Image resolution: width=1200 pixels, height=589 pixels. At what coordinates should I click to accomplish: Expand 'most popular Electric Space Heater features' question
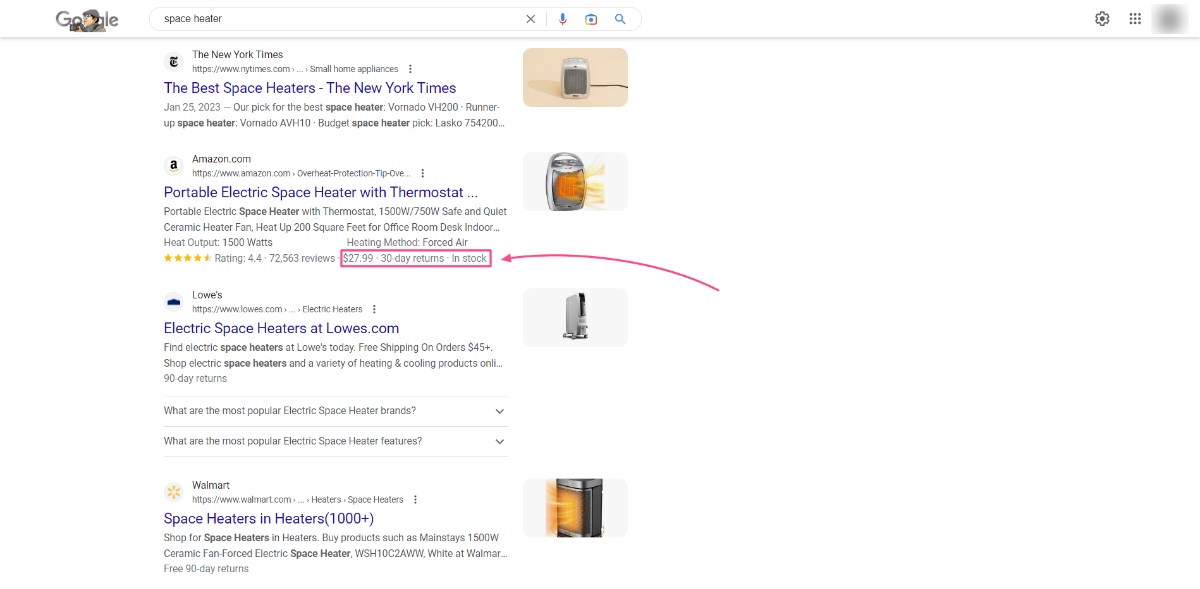point(335,441)
